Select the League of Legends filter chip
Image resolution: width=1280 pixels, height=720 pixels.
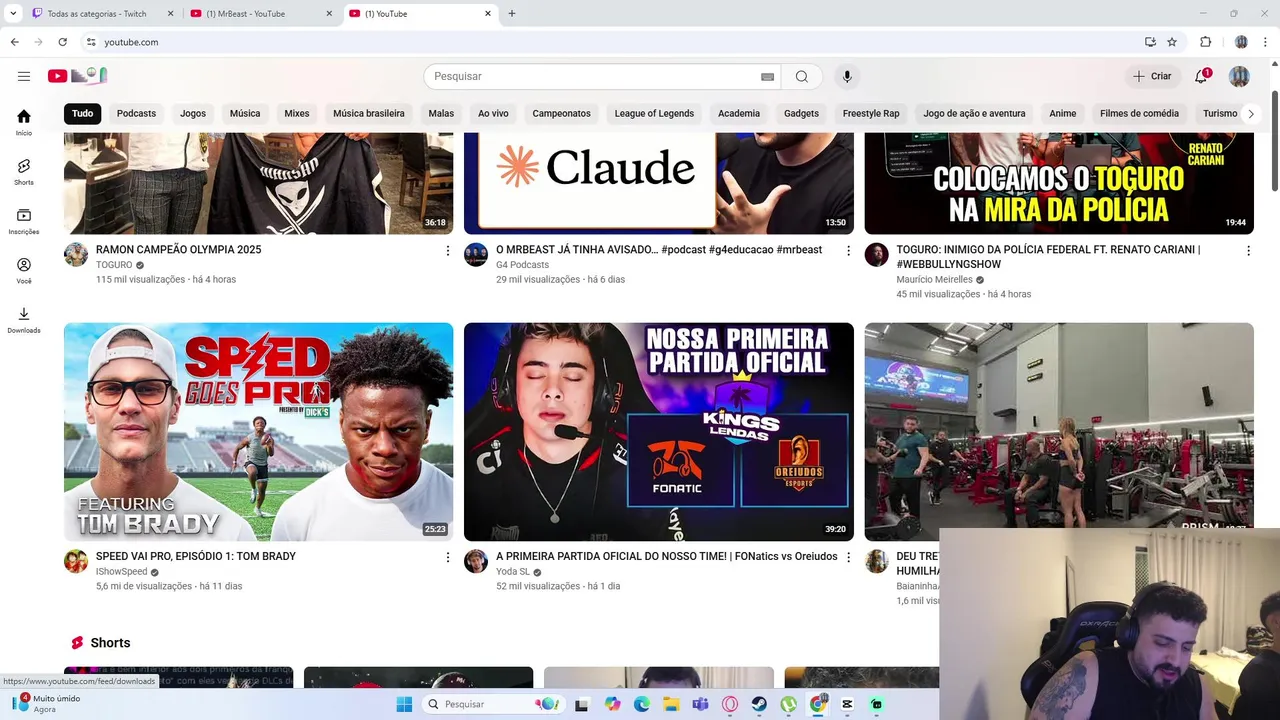(654, 113)
